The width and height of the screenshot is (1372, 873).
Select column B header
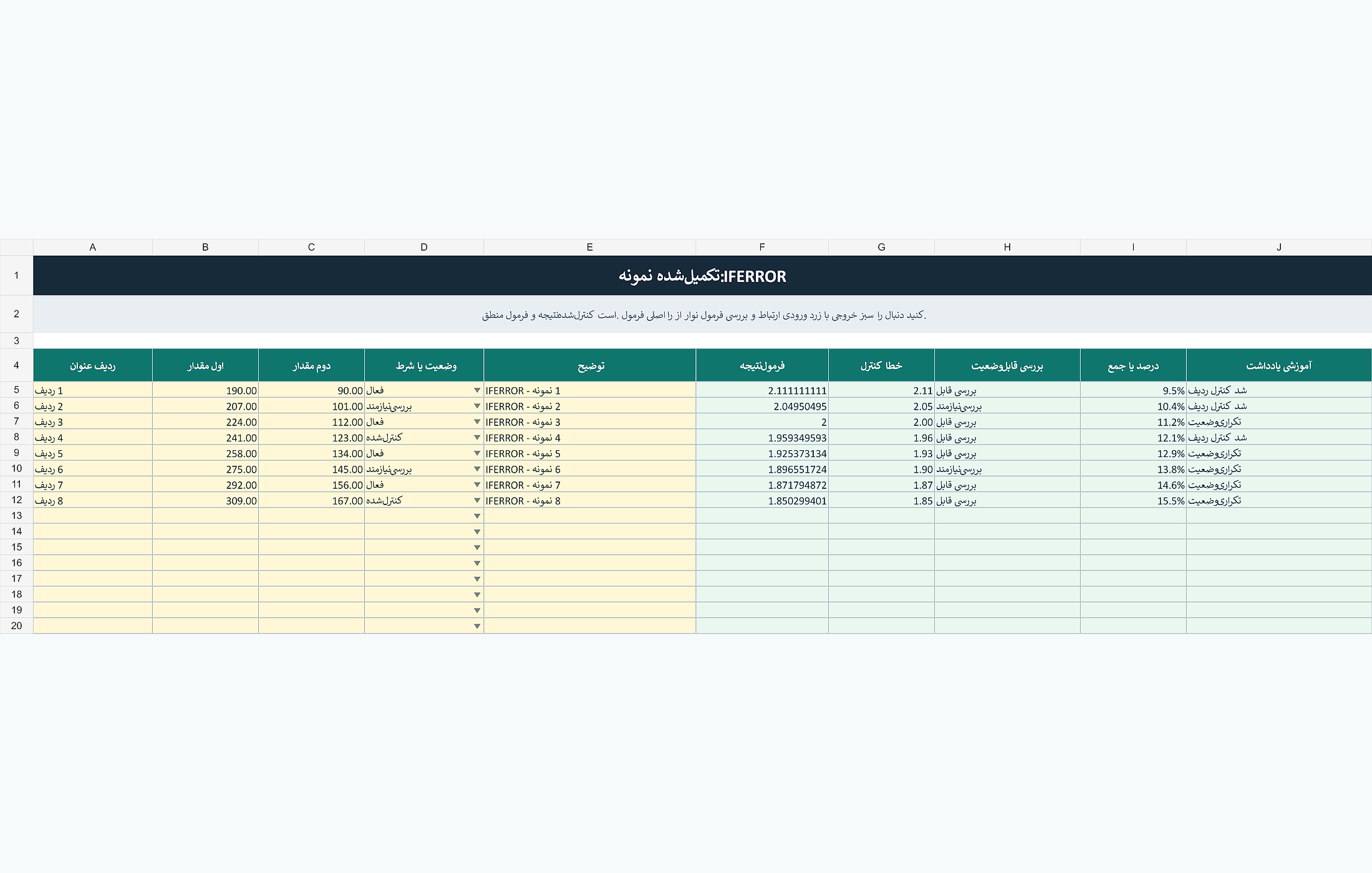click(205, 247)
